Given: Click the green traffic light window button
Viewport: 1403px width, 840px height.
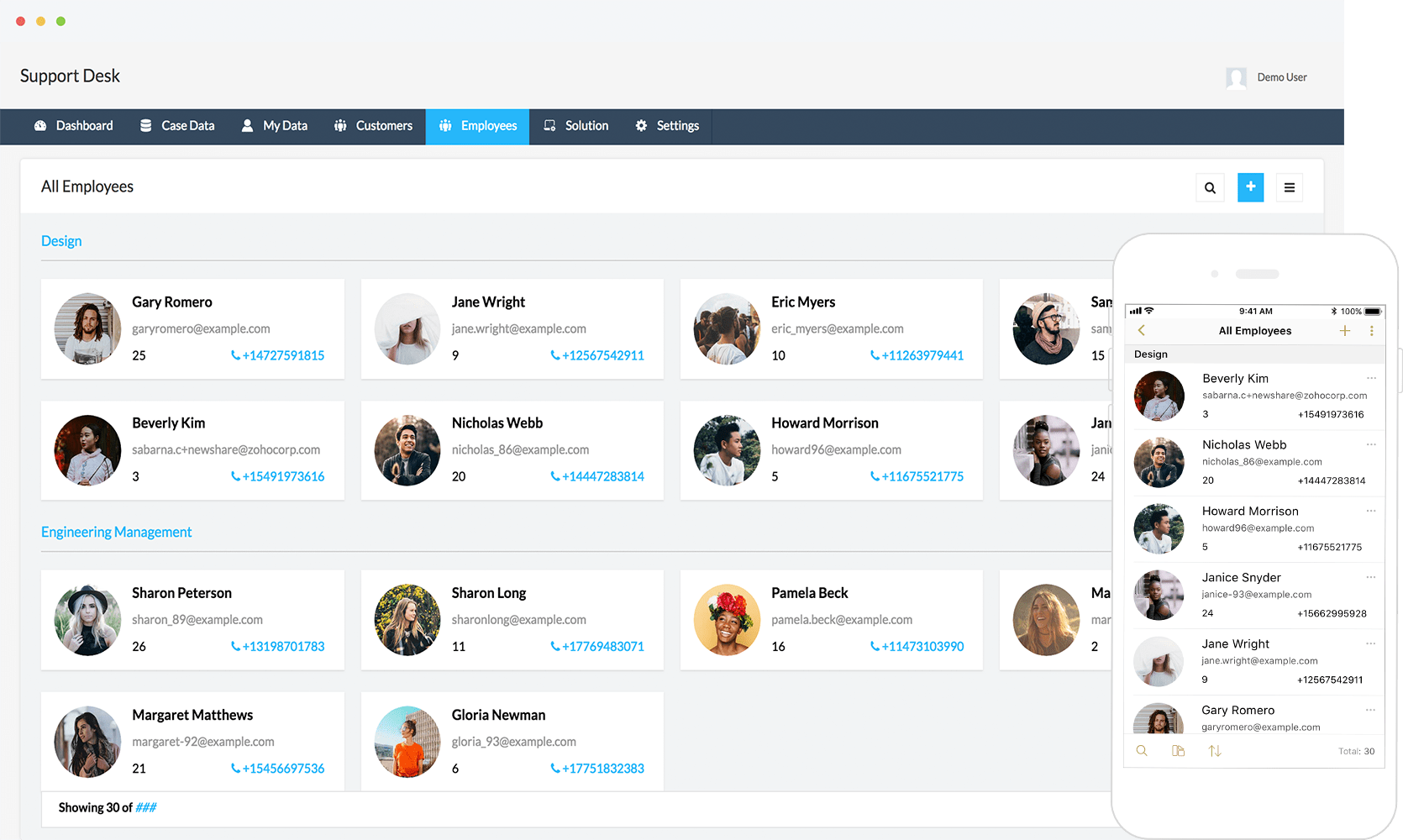Looking at the screenshot, I should [60, 21].
